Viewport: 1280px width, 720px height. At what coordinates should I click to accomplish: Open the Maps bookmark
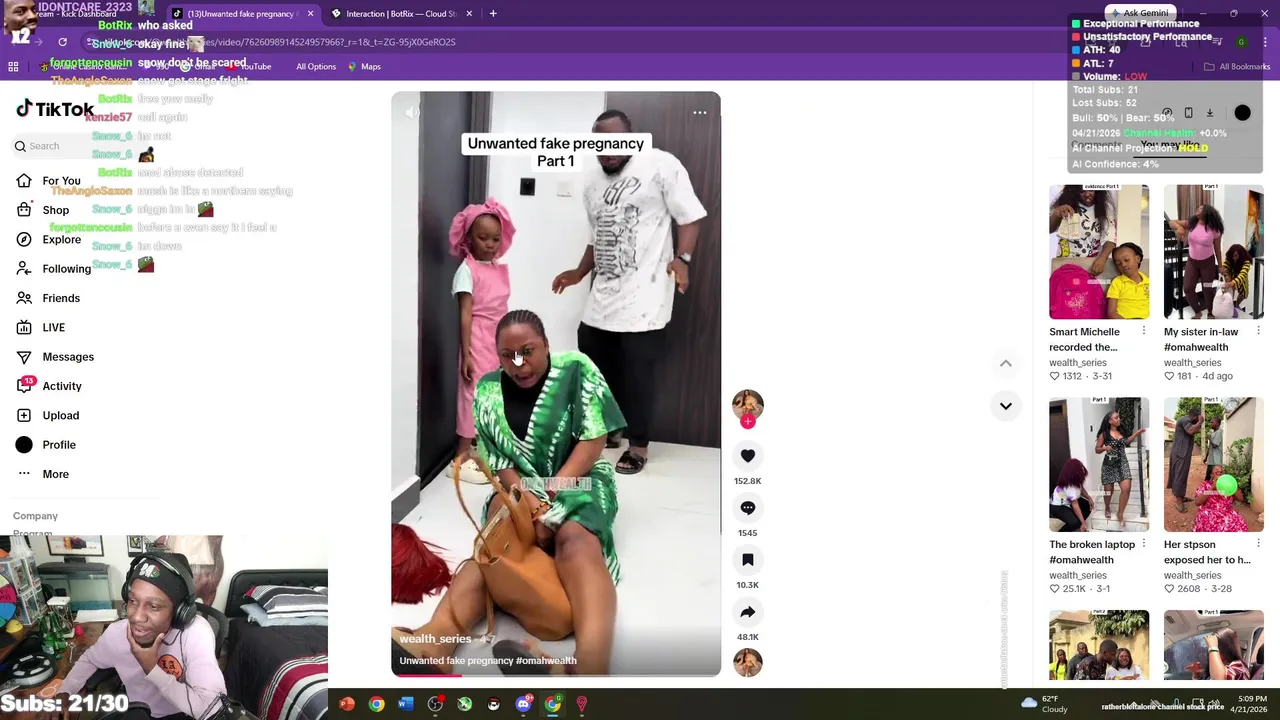coord(364,67)
